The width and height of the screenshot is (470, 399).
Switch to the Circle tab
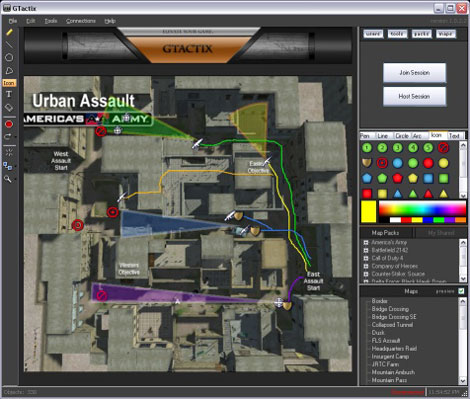(402, 136)
